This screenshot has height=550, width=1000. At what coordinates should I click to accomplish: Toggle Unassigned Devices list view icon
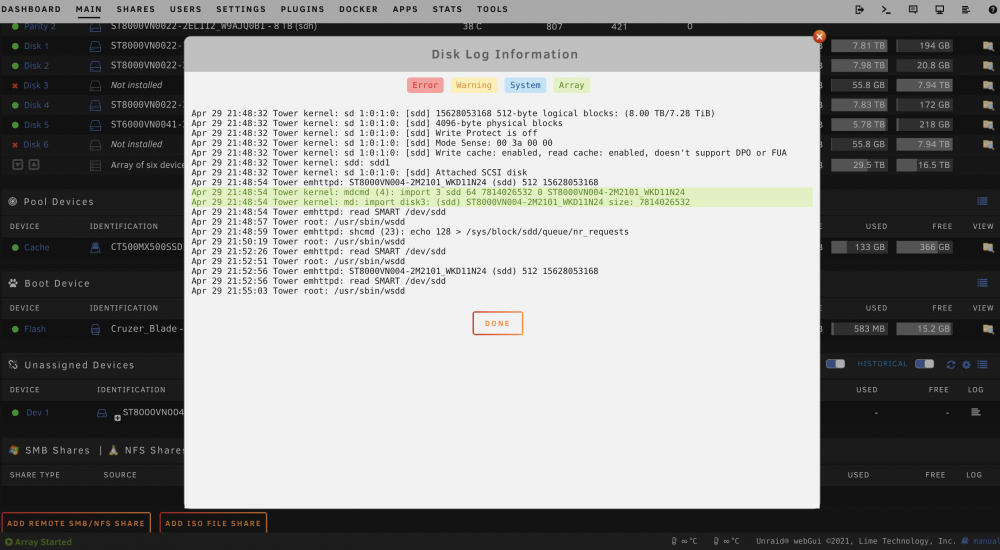[982, 365]
